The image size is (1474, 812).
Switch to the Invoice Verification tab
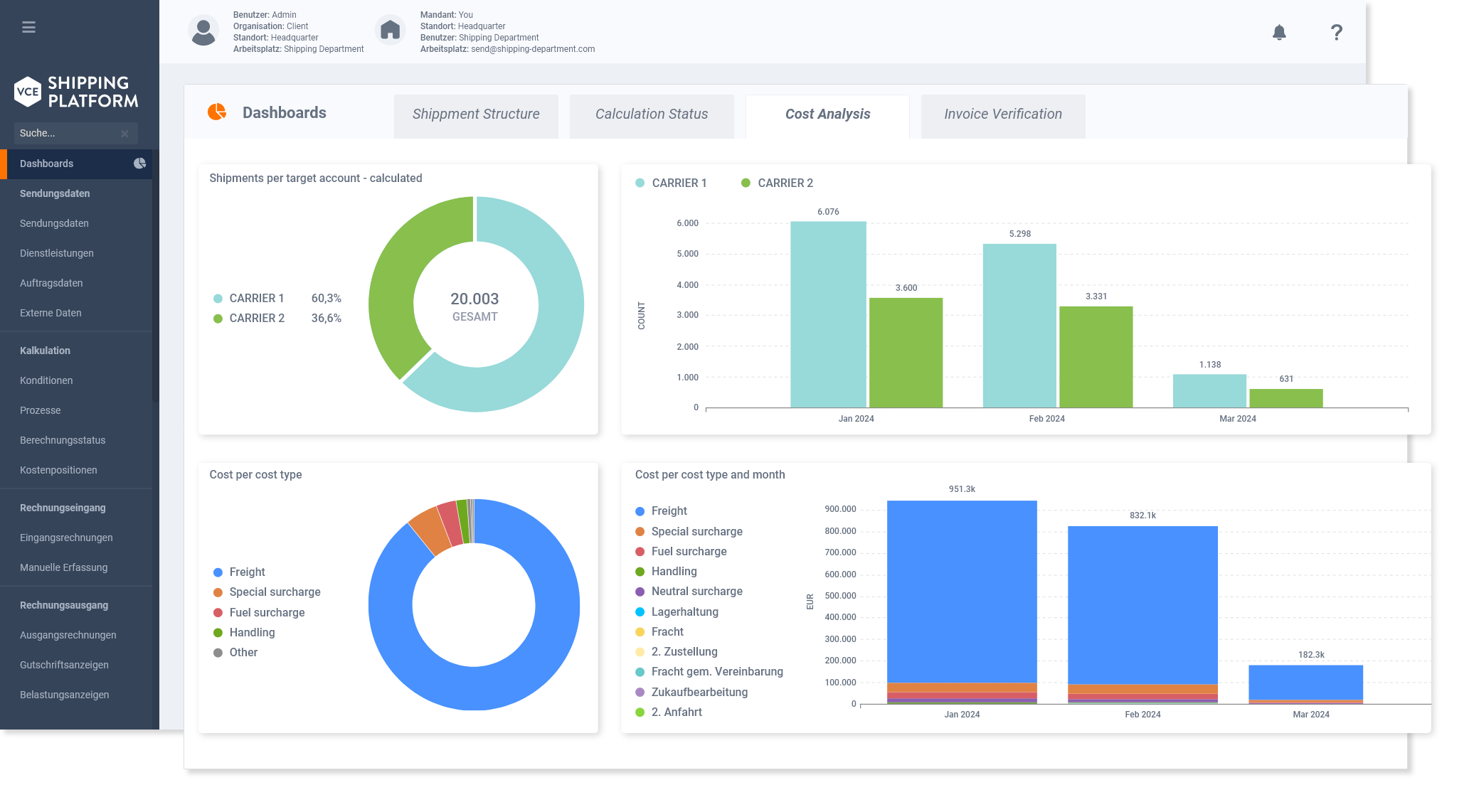(1002, 114)
